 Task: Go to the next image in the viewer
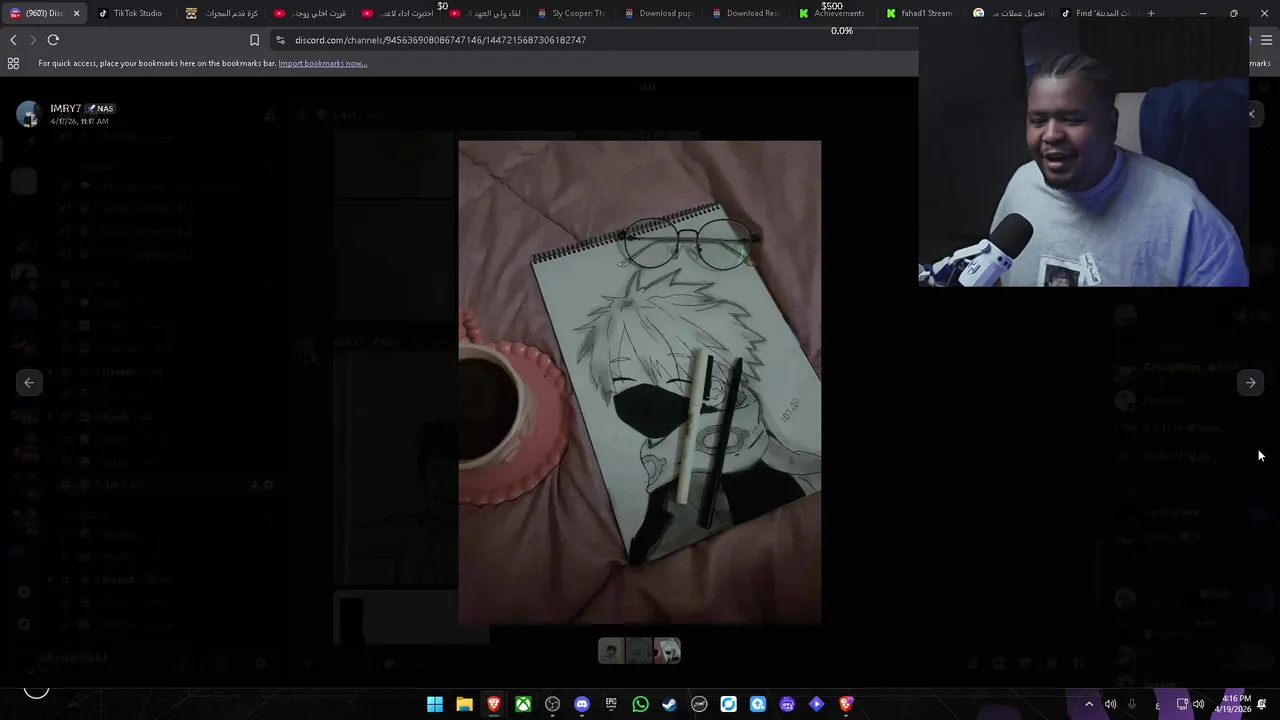1250,382
